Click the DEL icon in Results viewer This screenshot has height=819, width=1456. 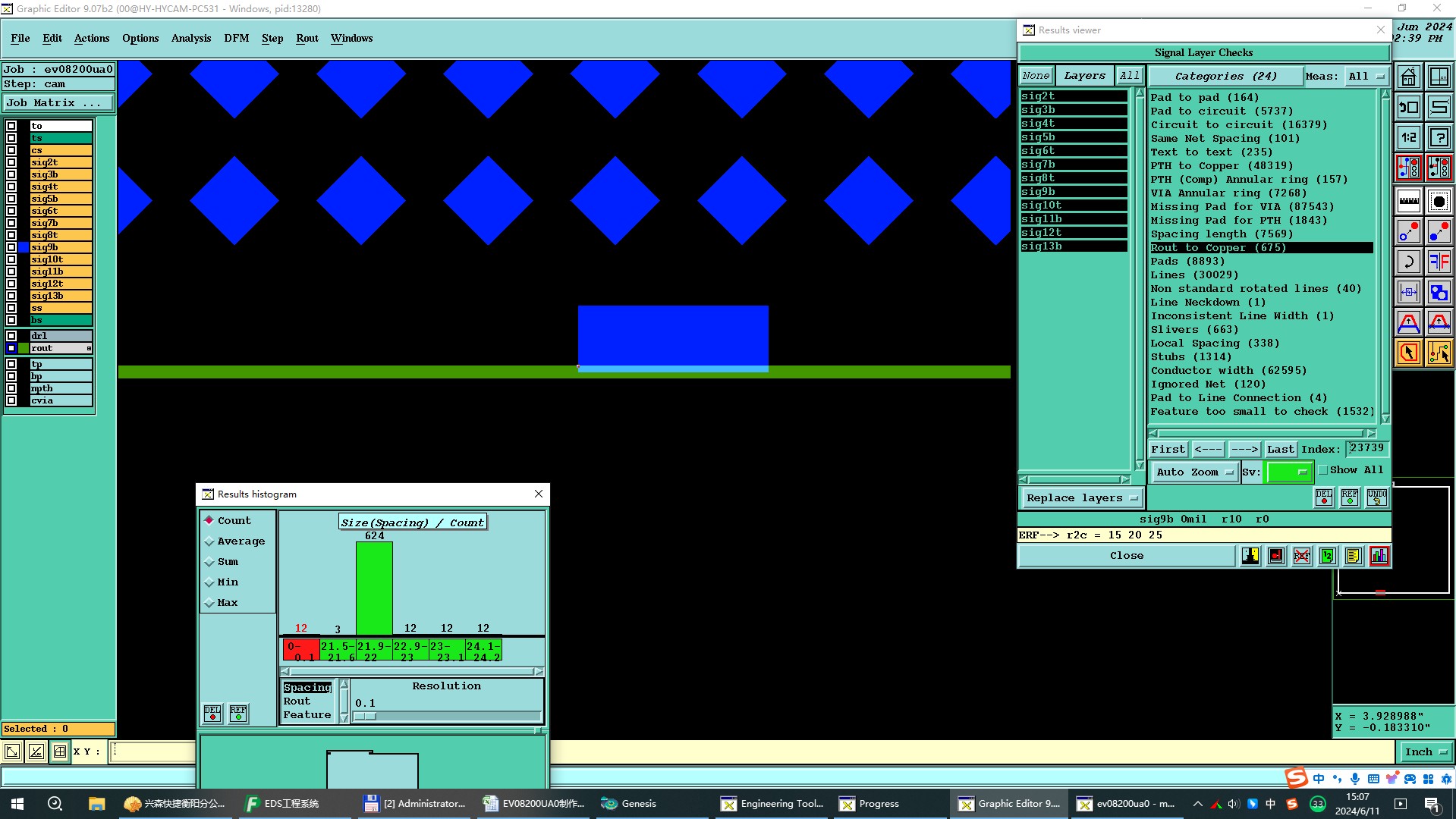pos(1324,497)
